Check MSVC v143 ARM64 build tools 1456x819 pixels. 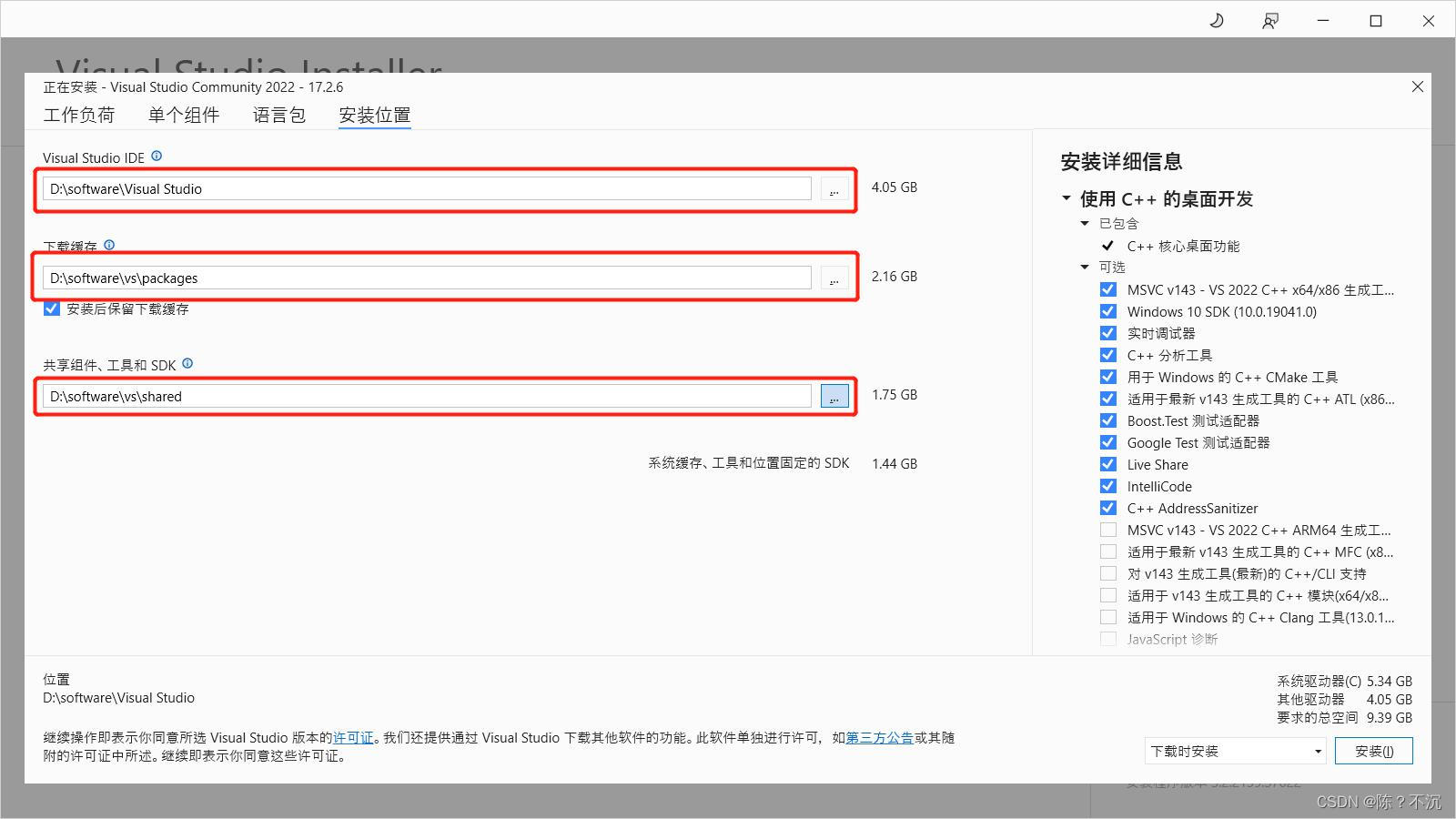click(1107, 530)
